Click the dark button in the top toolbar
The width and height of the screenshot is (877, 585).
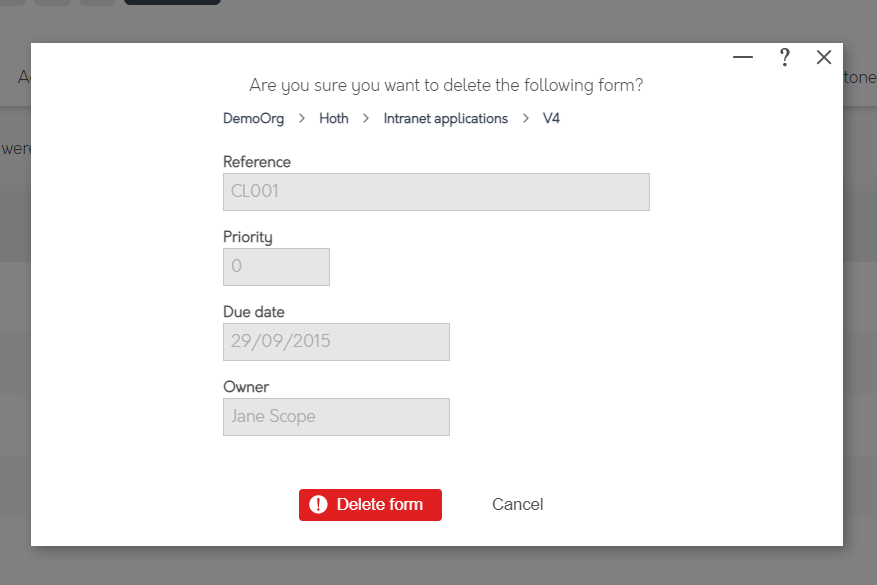click(171, 4)
